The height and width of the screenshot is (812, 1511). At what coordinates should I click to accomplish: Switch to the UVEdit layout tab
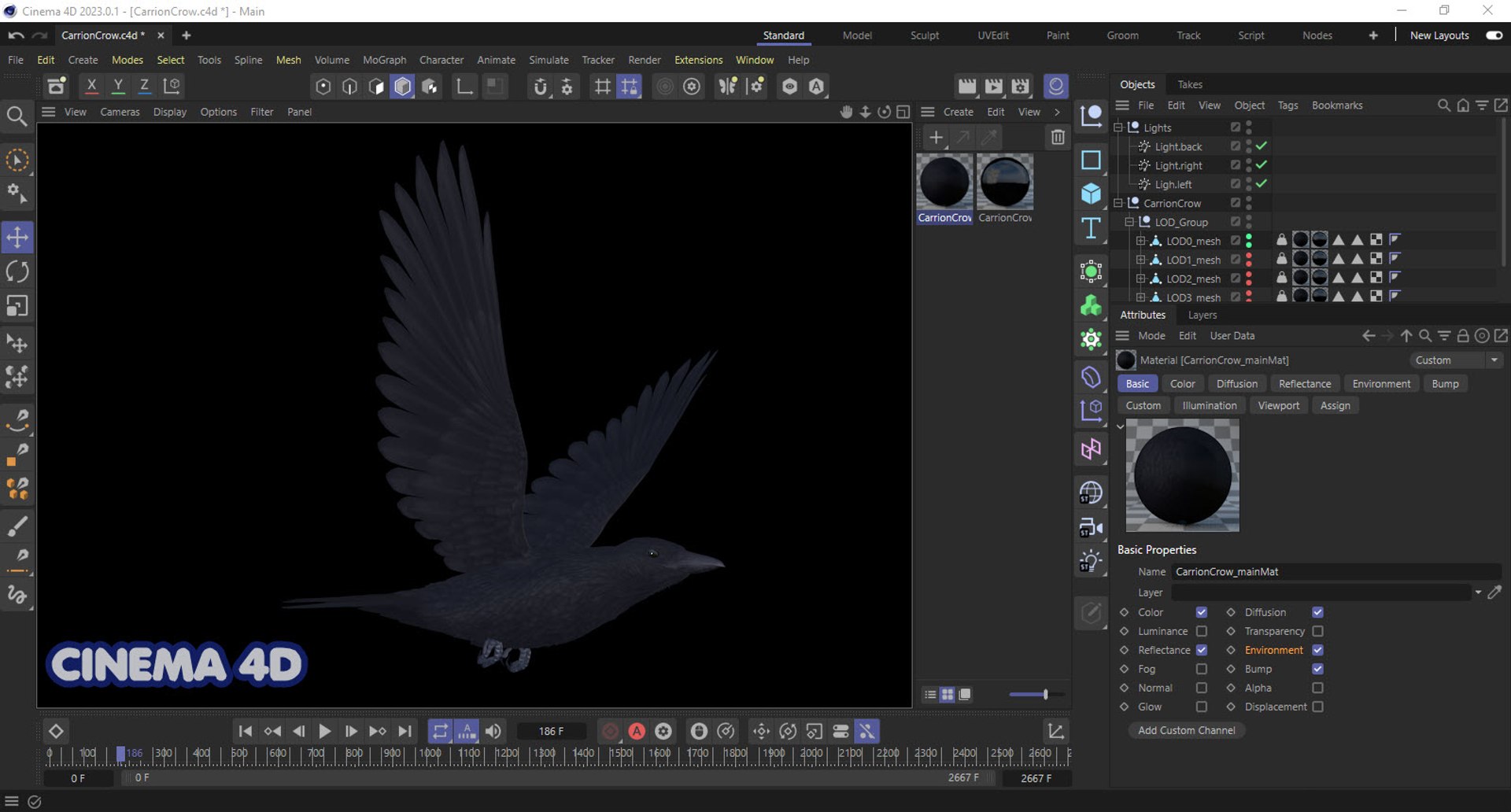[992, 35]
